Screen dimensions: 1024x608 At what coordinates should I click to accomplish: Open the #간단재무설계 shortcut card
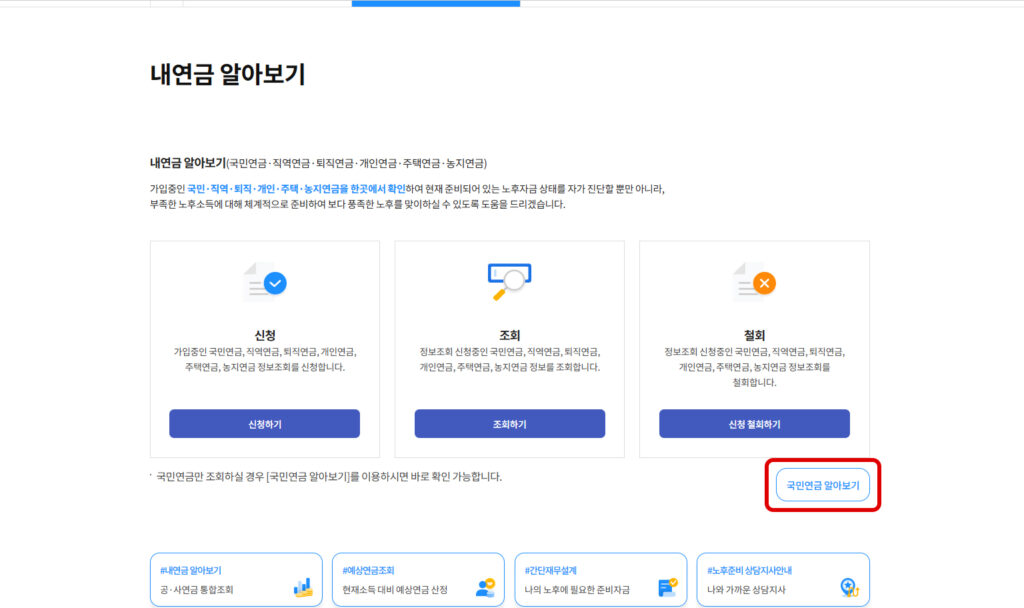pos(601,579)
